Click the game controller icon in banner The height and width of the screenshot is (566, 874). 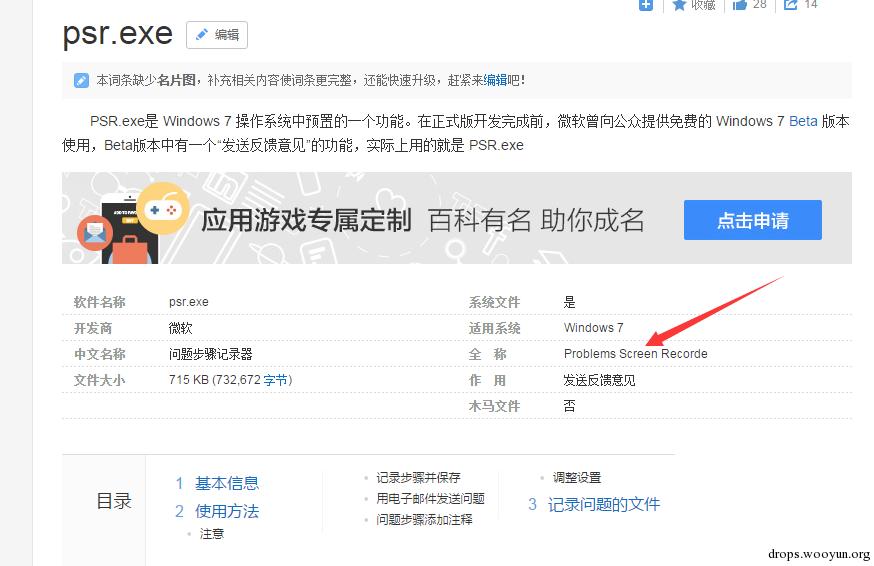[162, 210]
